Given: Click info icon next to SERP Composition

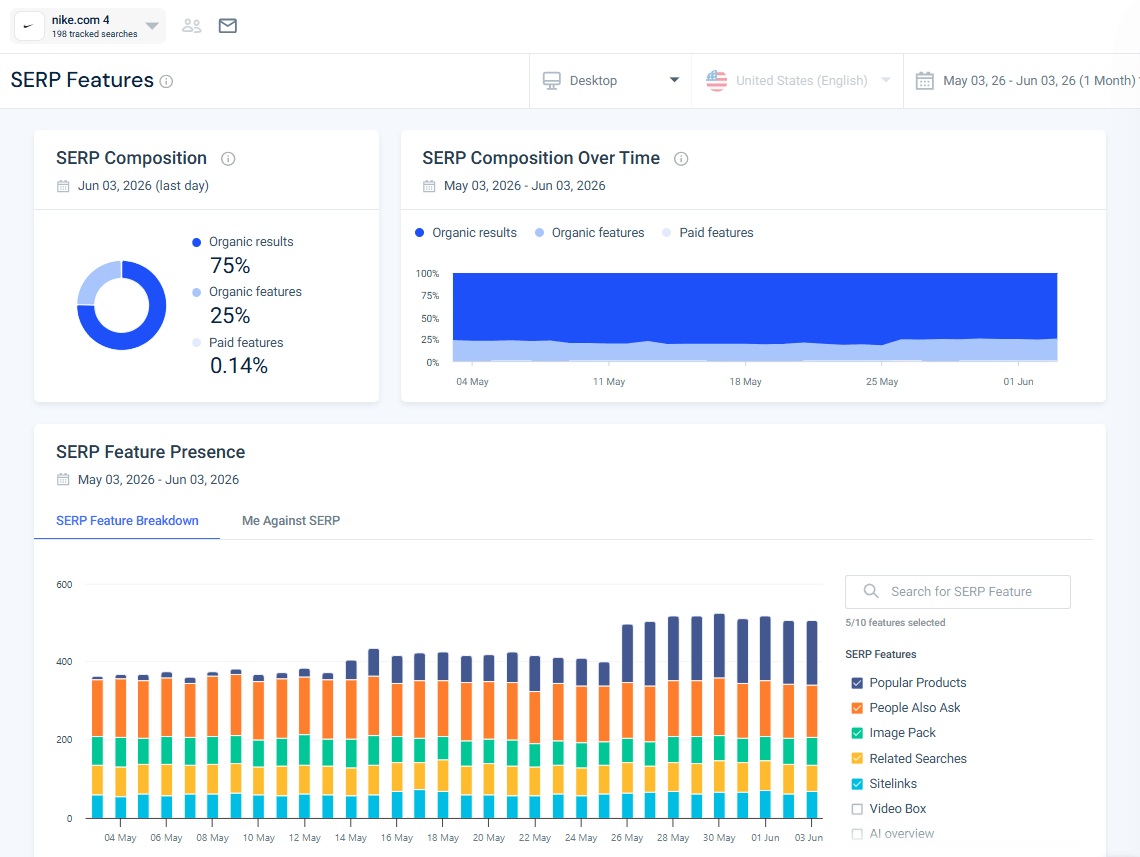Looking at the screenshot, I should click(228, 158).
